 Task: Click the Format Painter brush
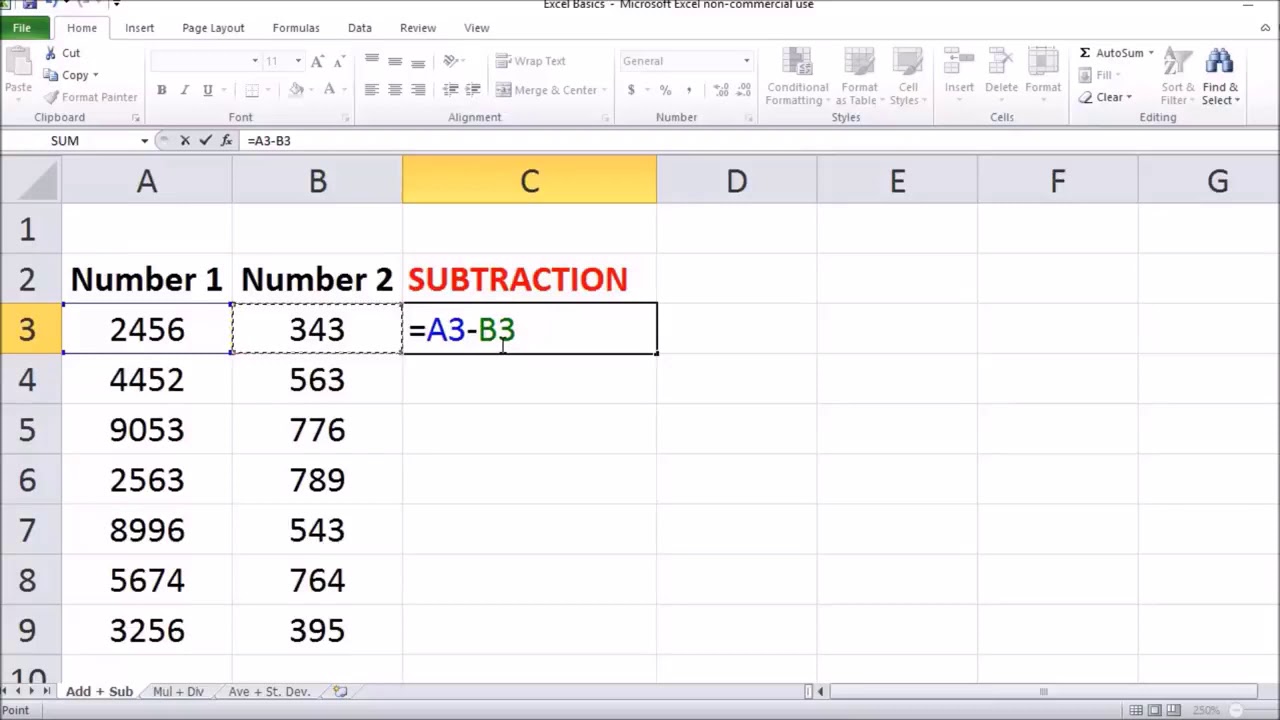(51, 97)
